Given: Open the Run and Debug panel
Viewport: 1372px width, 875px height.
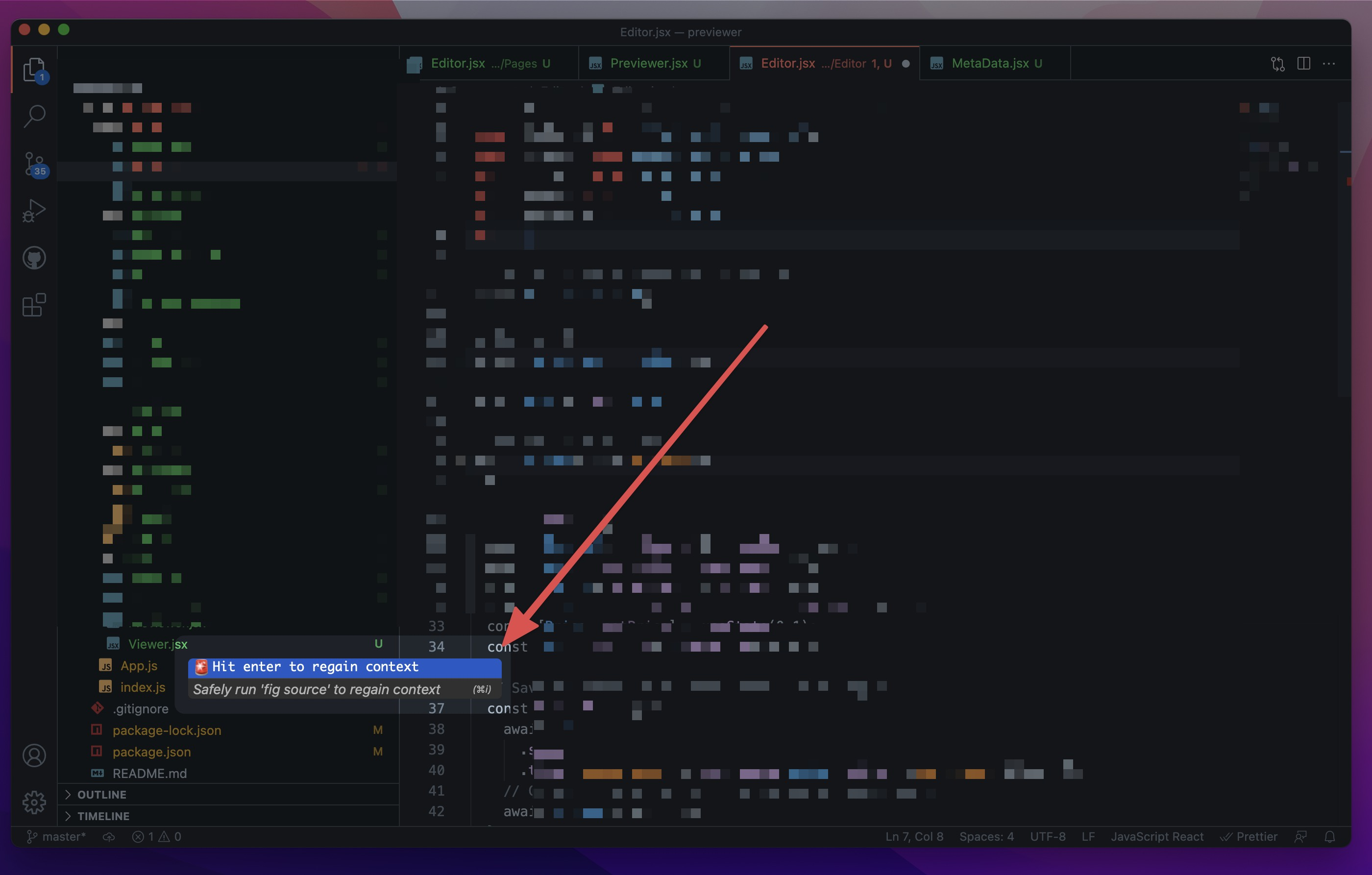Looking at the screenshot, I should (x=34, y=210).
